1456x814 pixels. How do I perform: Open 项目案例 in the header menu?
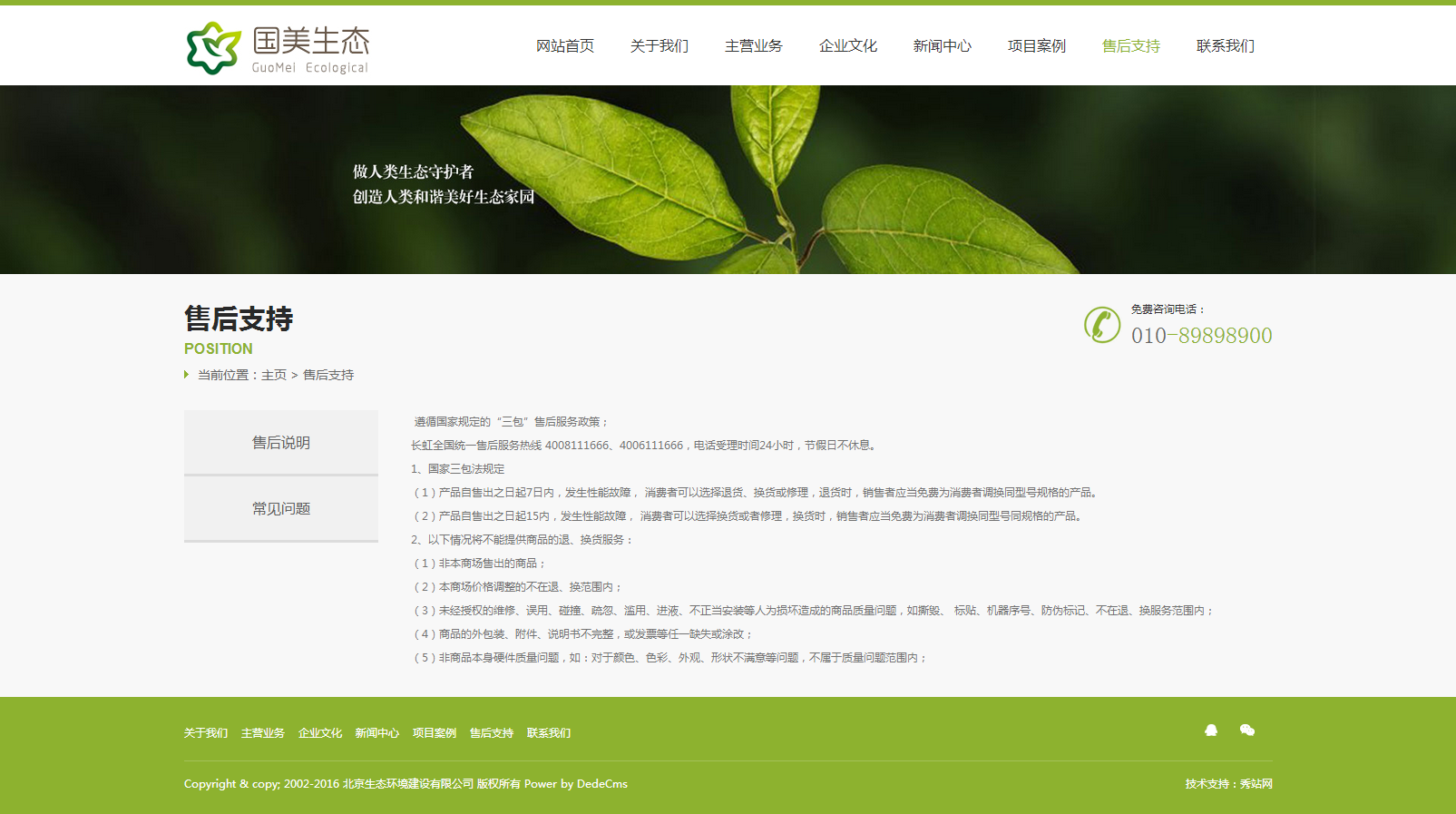click(x=1036, y=46)
